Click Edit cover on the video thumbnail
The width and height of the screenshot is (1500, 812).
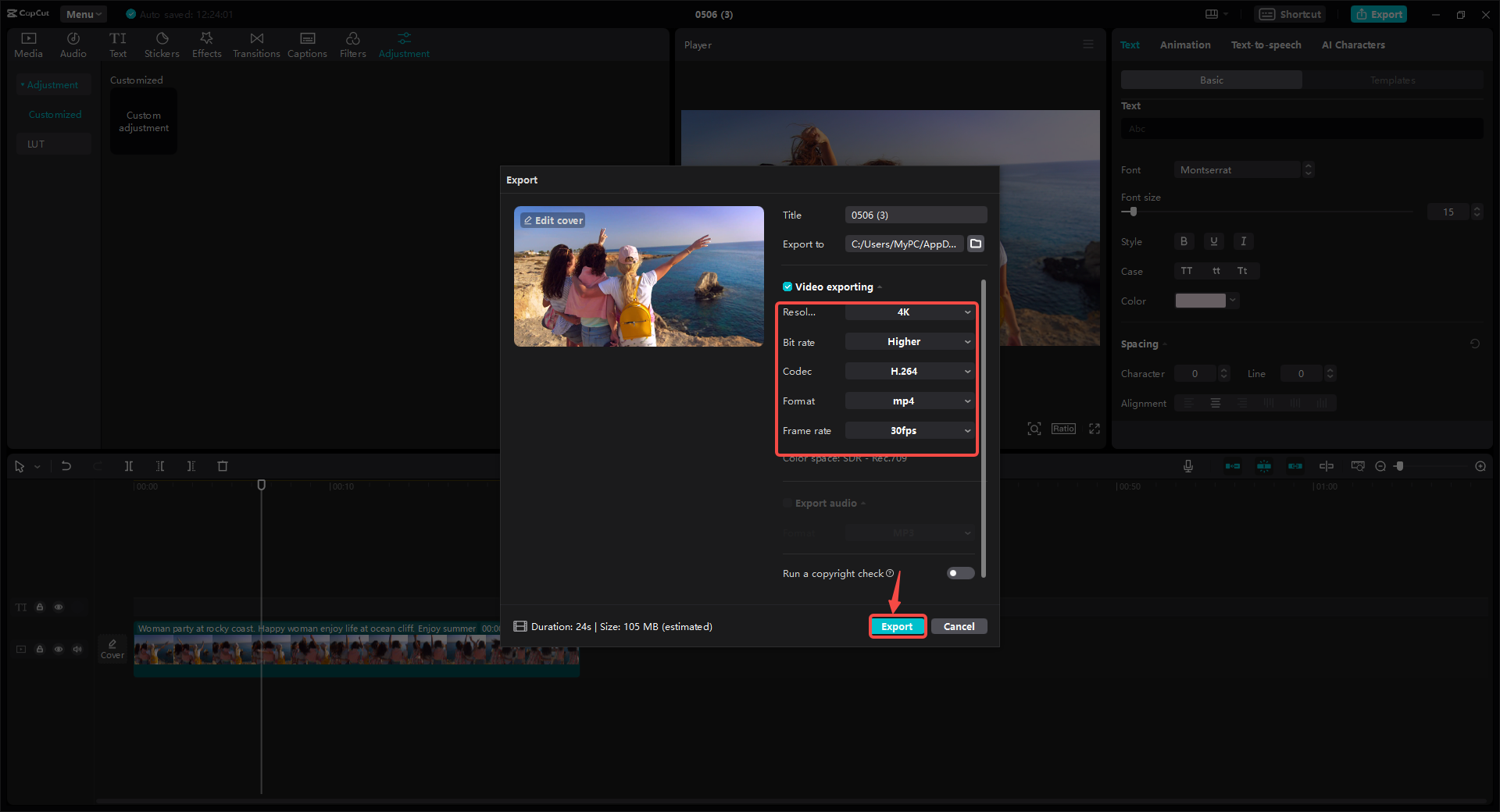pos(552,220)
